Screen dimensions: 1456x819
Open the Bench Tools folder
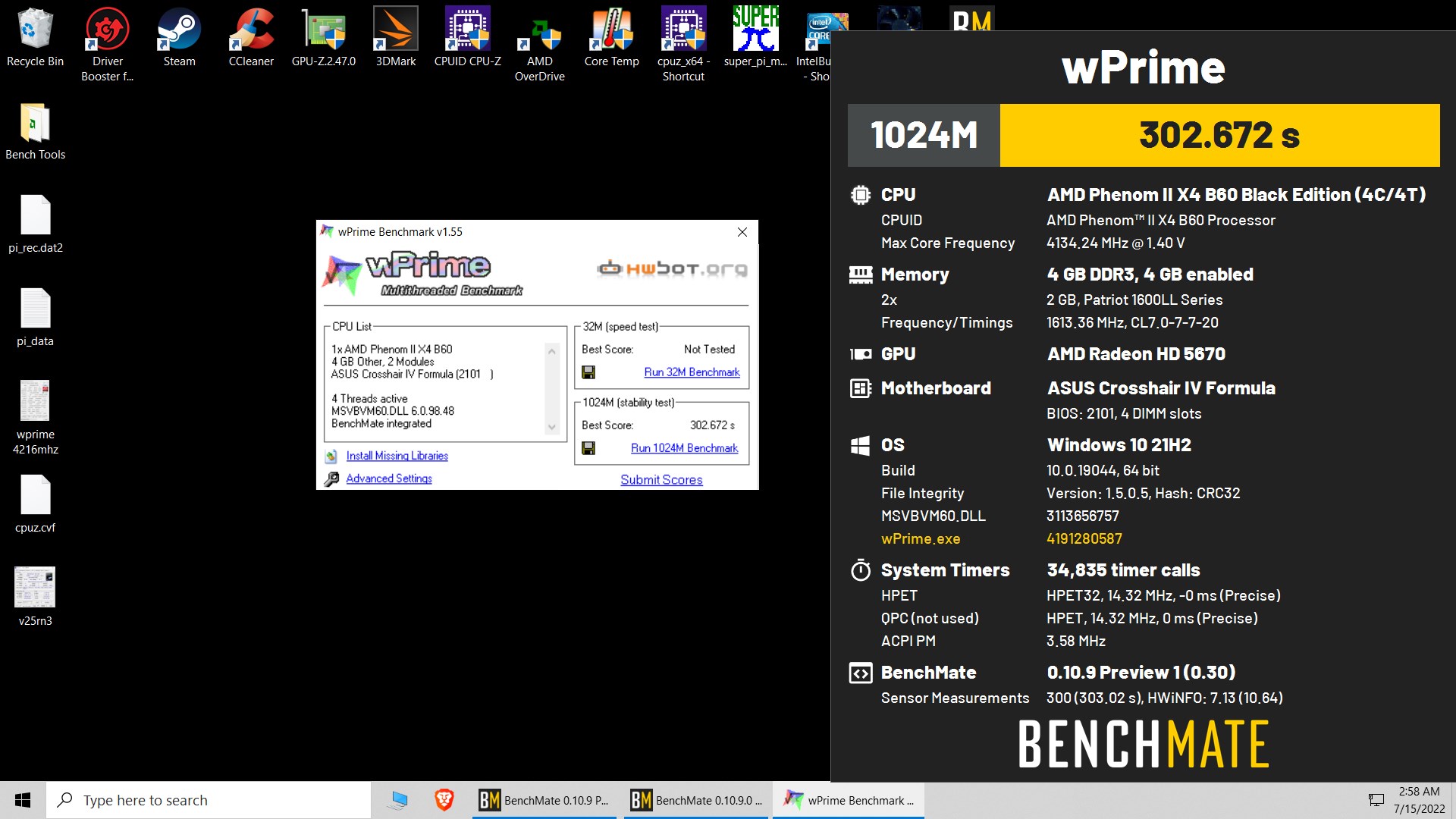point(35,131)
